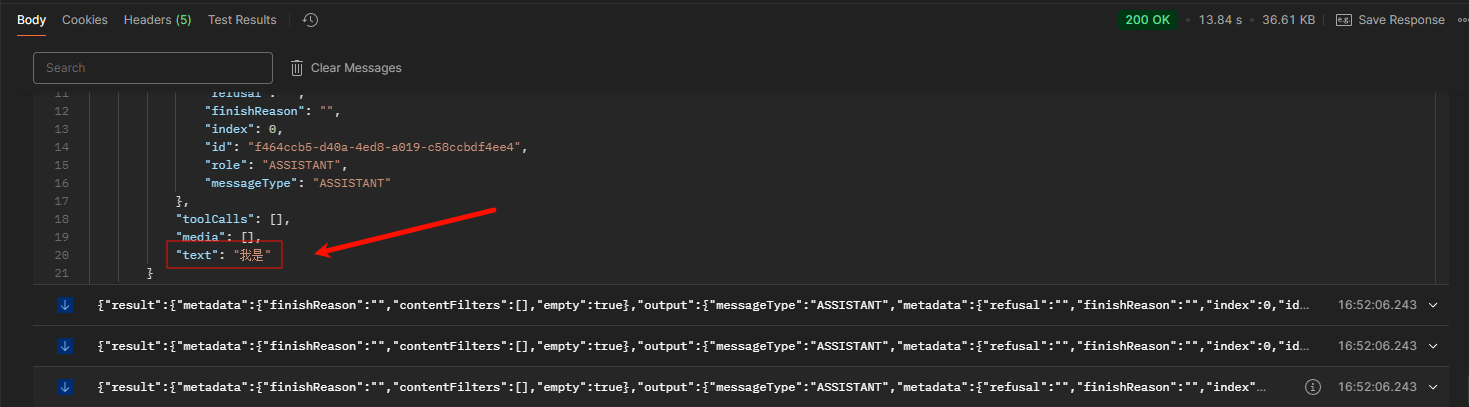Click the second message's blue down-arrow icon

[x=65, y=346]
